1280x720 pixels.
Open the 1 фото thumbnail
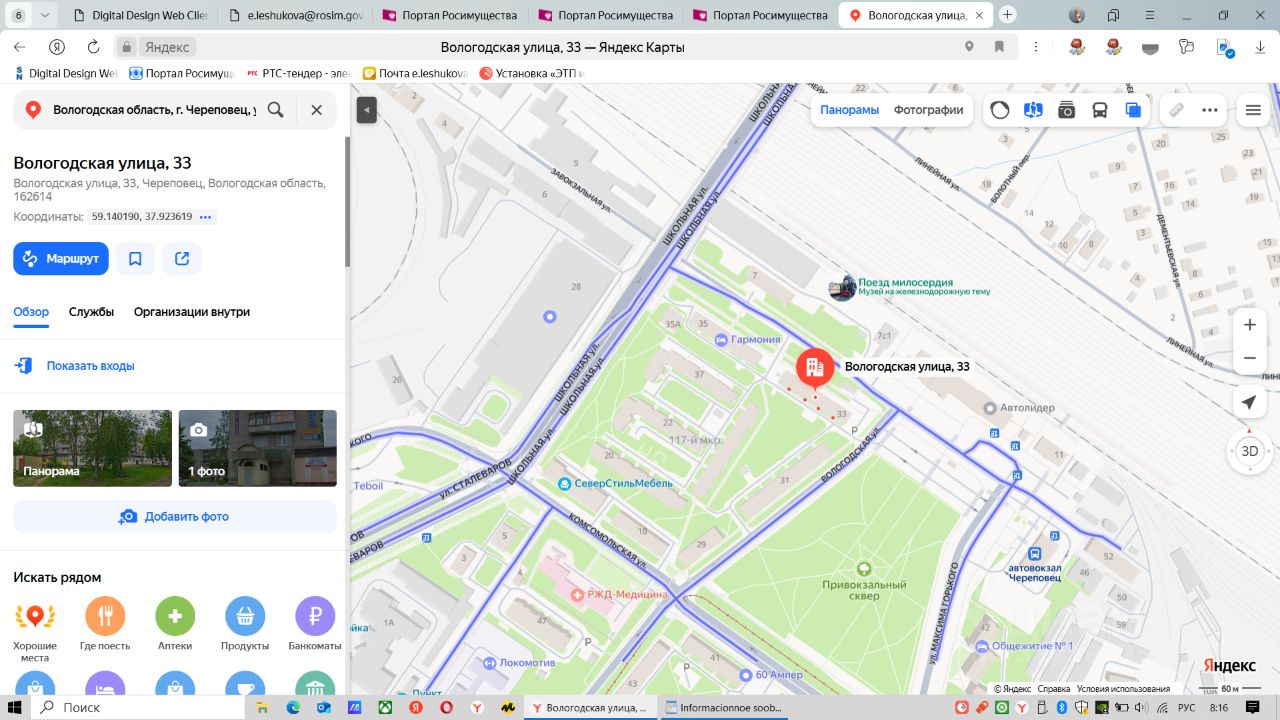pyautogui.click(x=258, y=448)
